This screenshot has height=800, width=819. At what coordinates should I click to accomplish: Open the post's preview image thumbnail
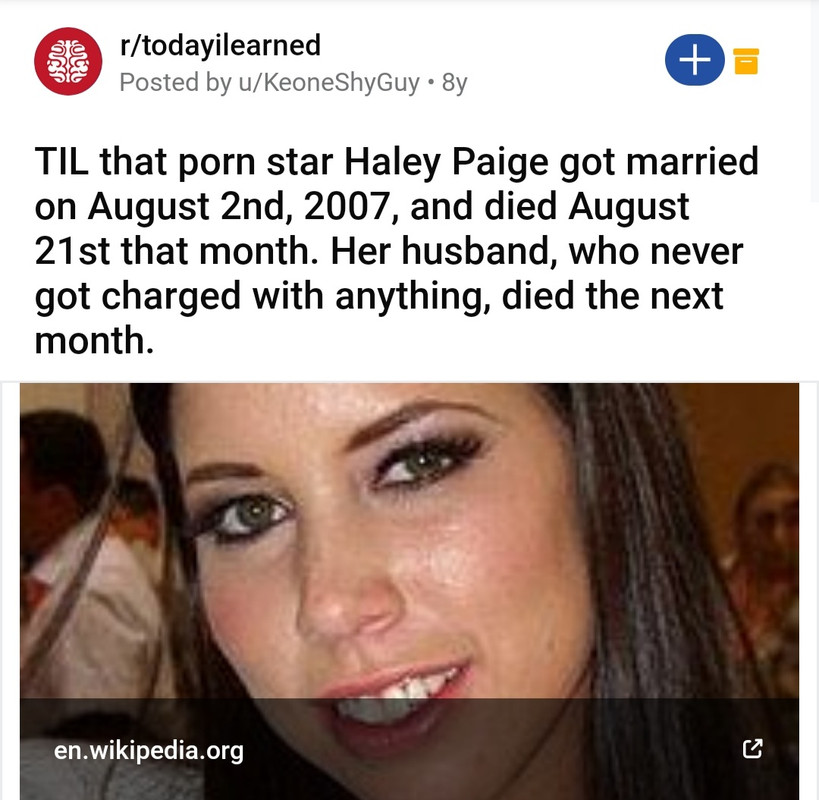(409, 591)
